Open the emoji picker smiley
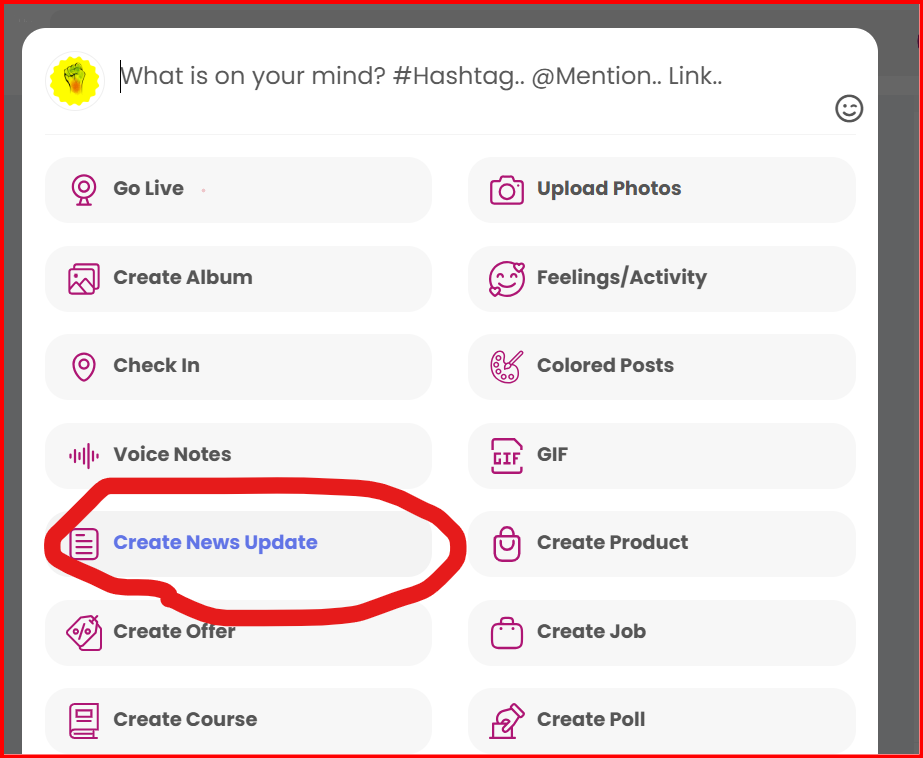 [849, 109]
